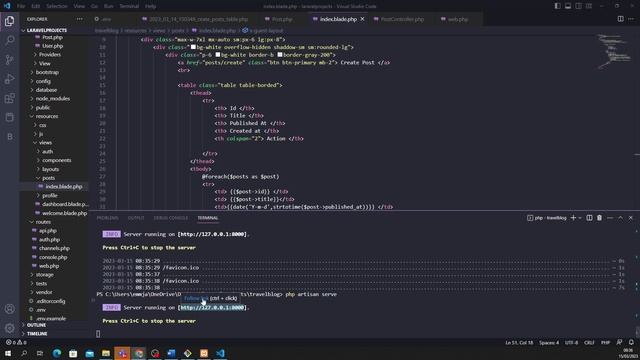
Task: Open the Source Control view
Action: [x=9, y=60]
